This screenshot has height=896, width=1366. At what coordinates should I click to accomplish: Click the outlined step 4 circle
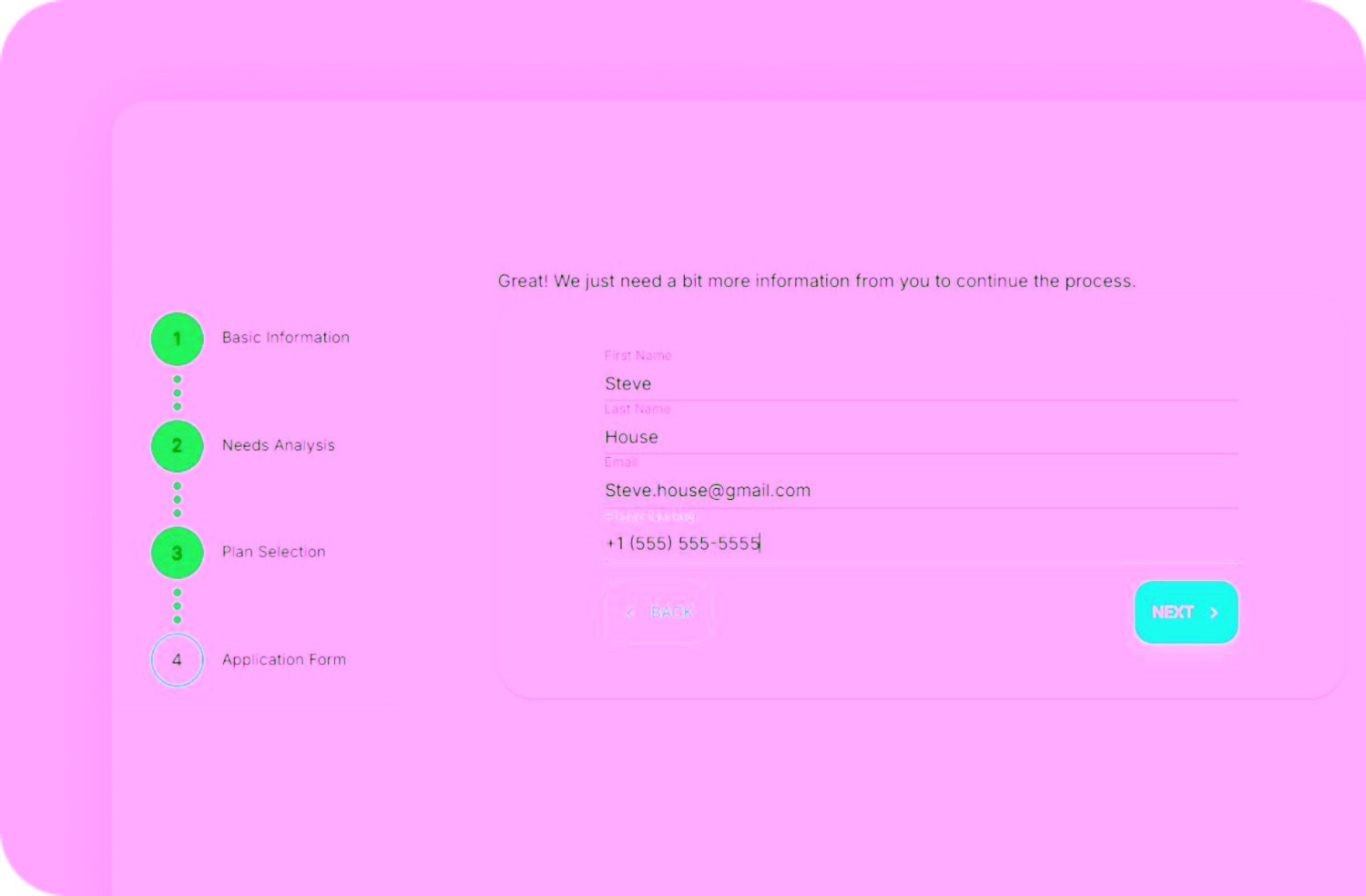coord(177,659)
